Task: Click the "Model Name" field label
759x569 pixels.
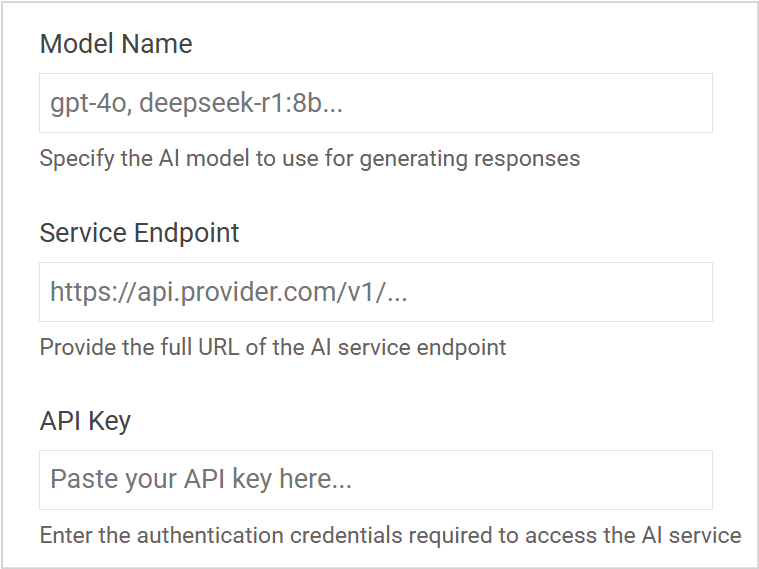Action: click(116, 45)
